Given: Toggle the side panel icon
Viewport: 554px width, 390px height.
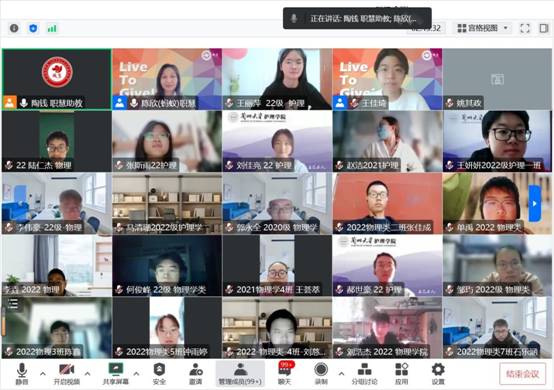Looking at the screenshot, I should coord(544,28).
